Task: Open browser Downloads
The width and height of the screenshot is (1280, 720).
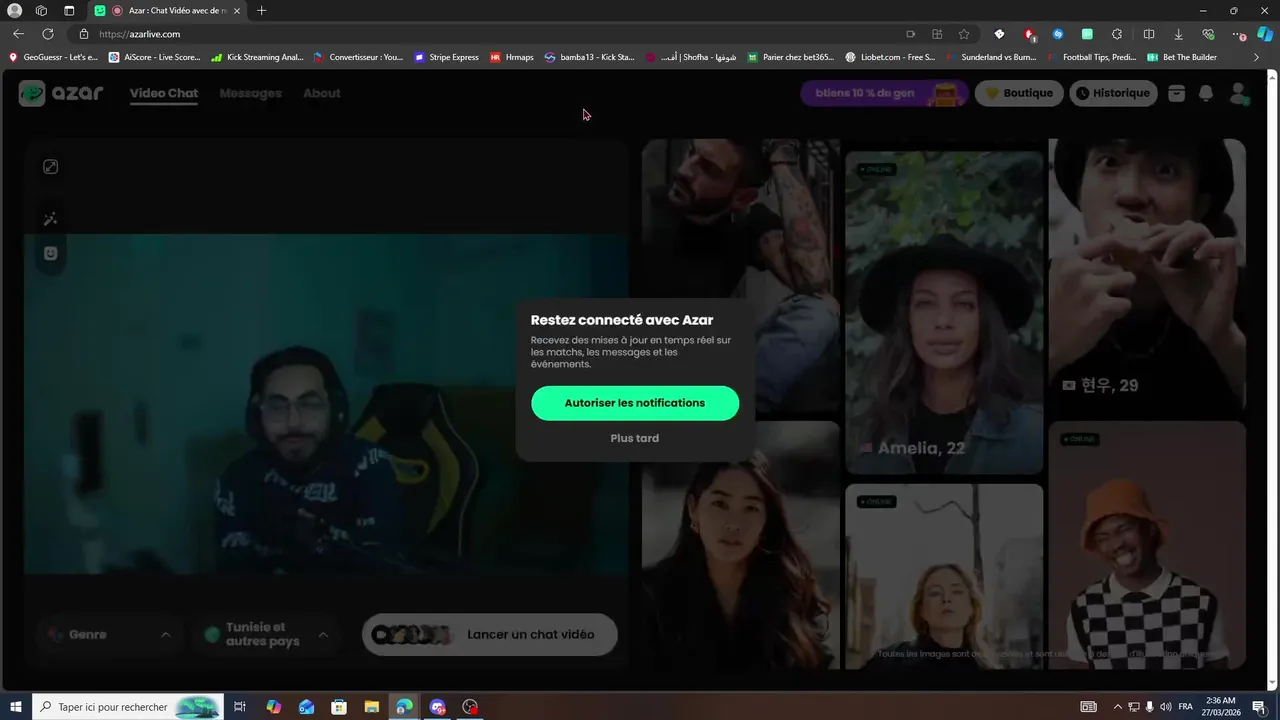Action: click(1178, 34)
